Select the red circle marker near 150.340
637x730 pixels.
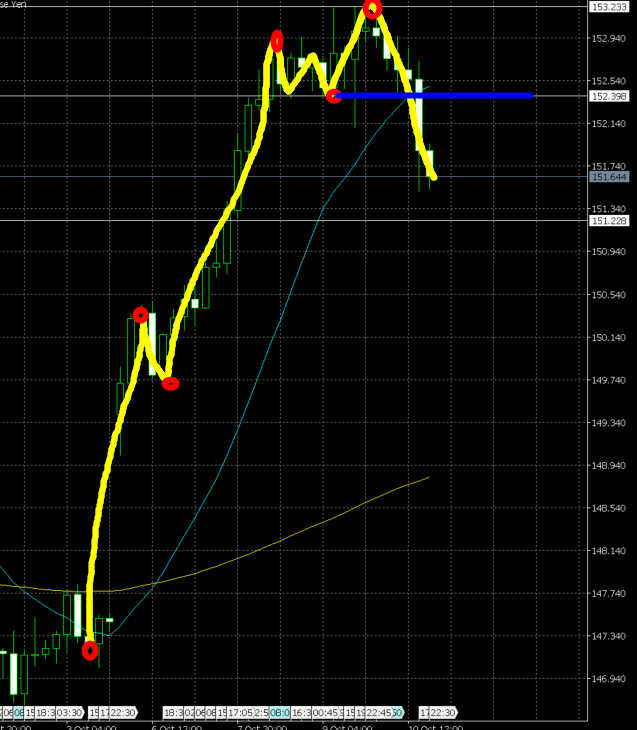[141, 316]
